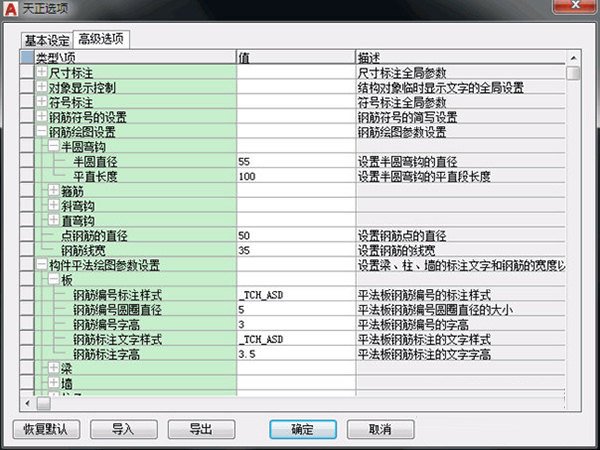This screenshot has height=450, width=600.
Task: Select the 高级选项 tab
Action: point(104,39)
